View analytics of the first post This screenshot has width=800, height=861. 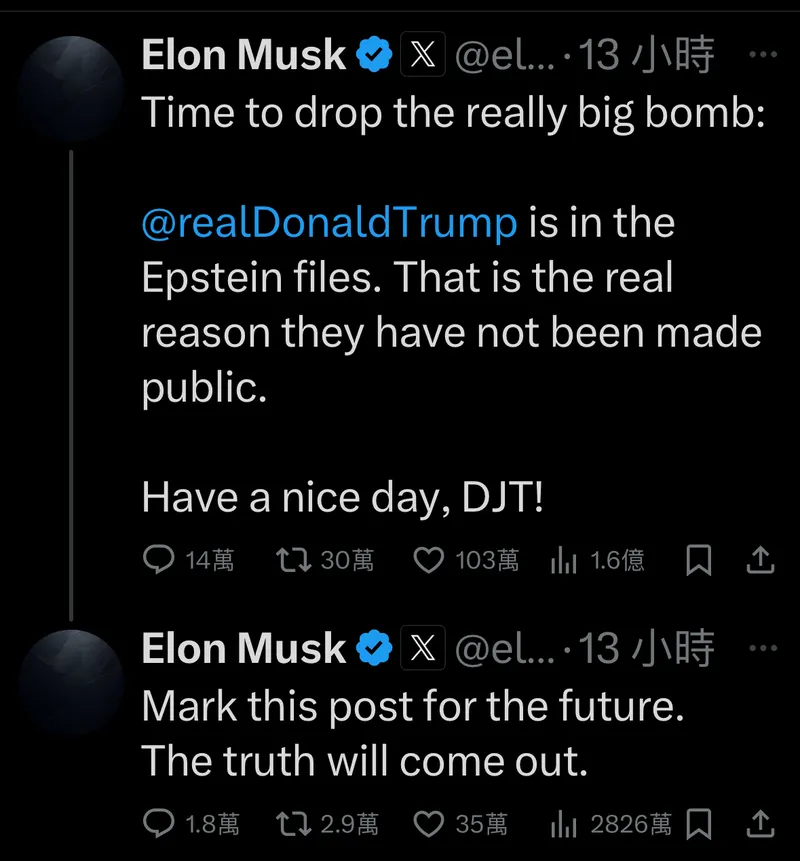564,561
